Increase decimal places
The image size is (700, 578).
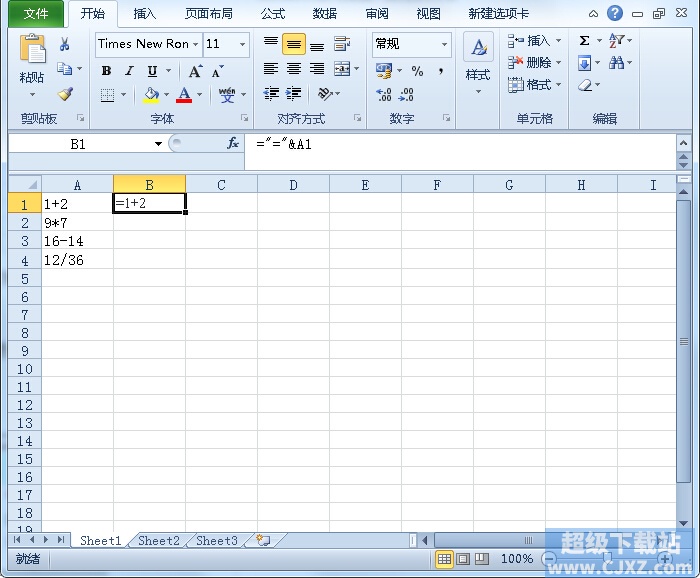(384, 94)
